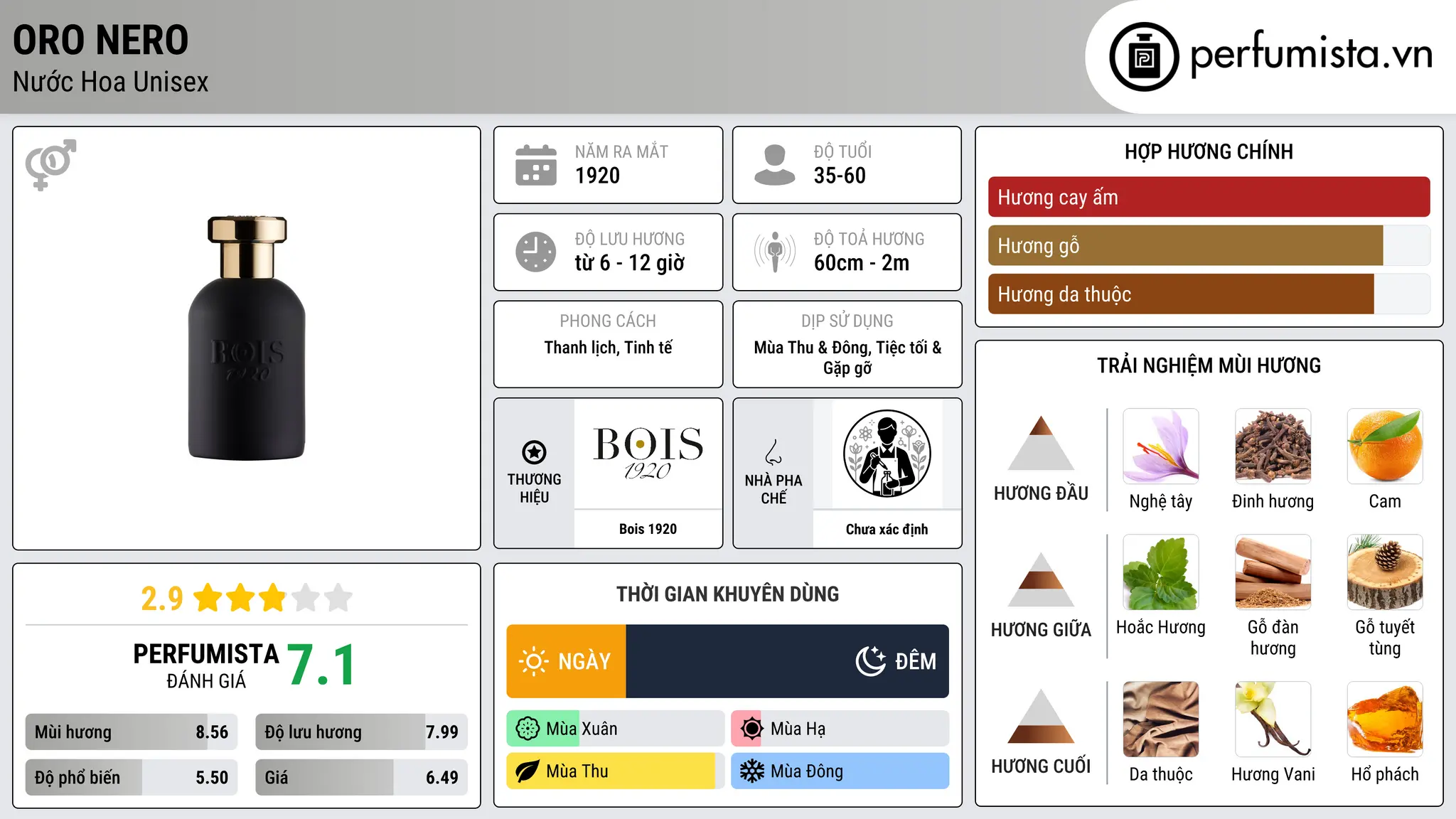Click the projection value 60cm - 2m

[x=862, y=263]
